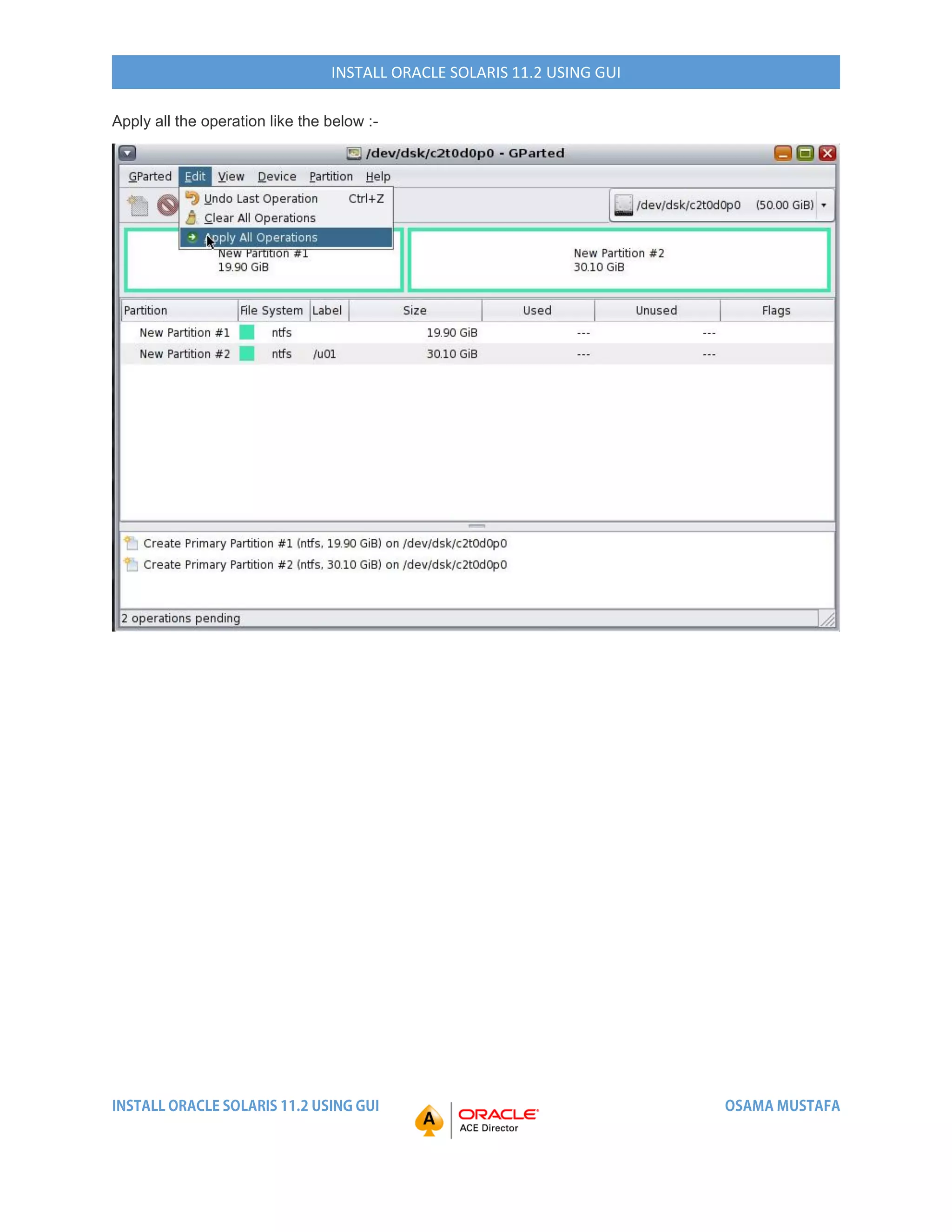Open the Partition menu

click(x=331, y=177)
